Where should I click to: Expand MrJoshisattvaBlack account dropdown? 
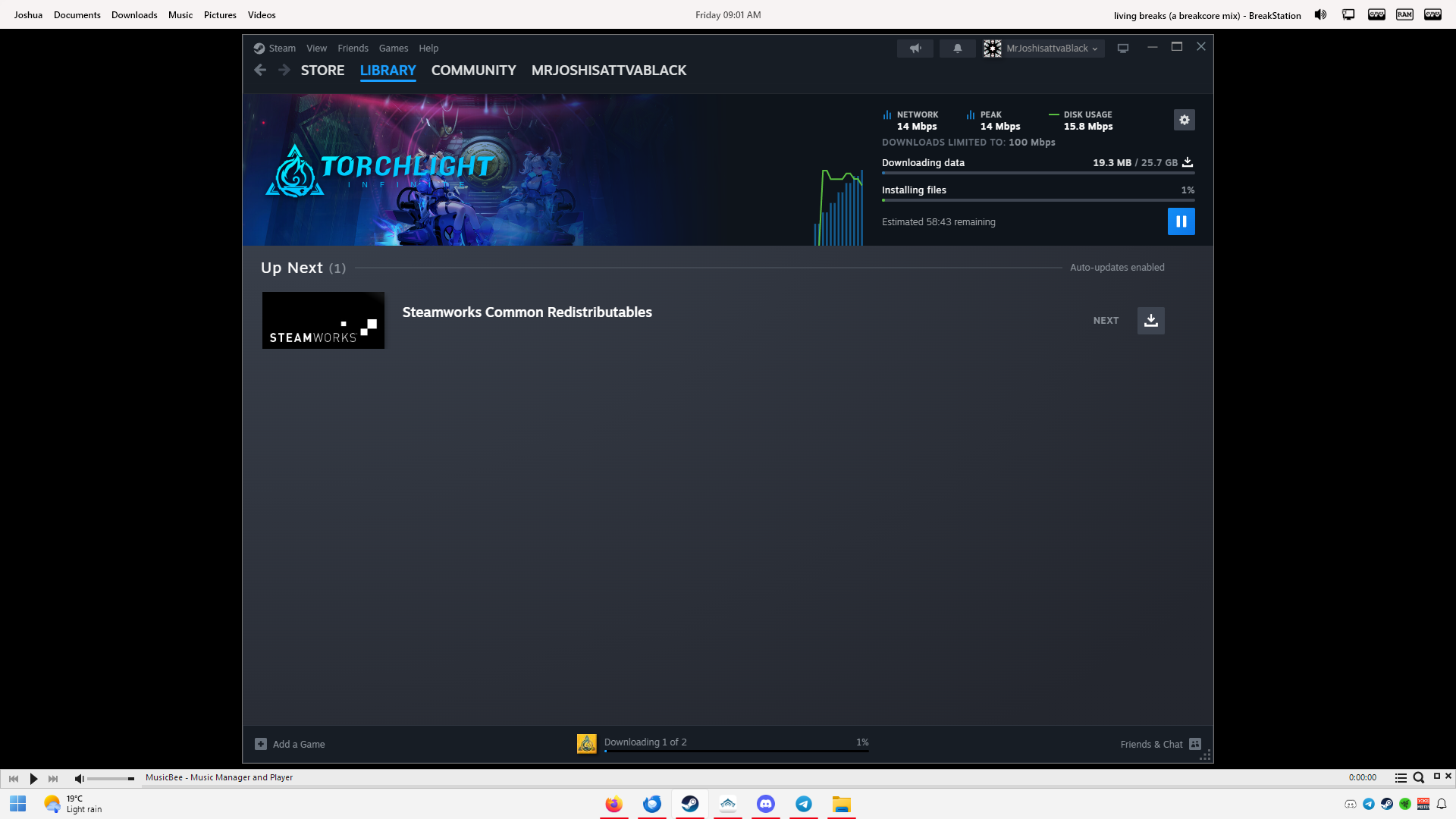click(1052, 48)
